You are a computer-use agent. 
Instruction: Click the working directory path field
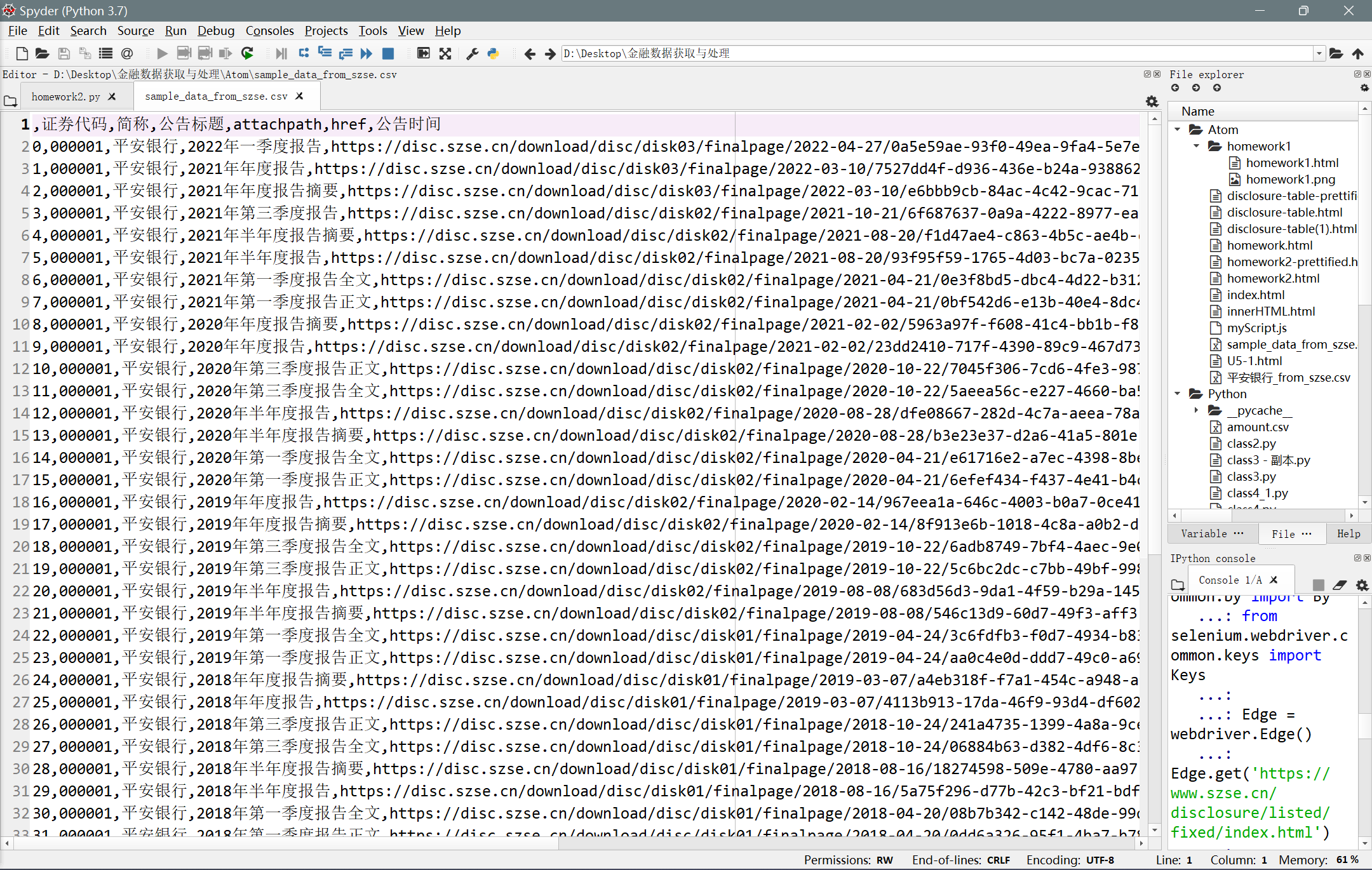[x=938, y=54]
